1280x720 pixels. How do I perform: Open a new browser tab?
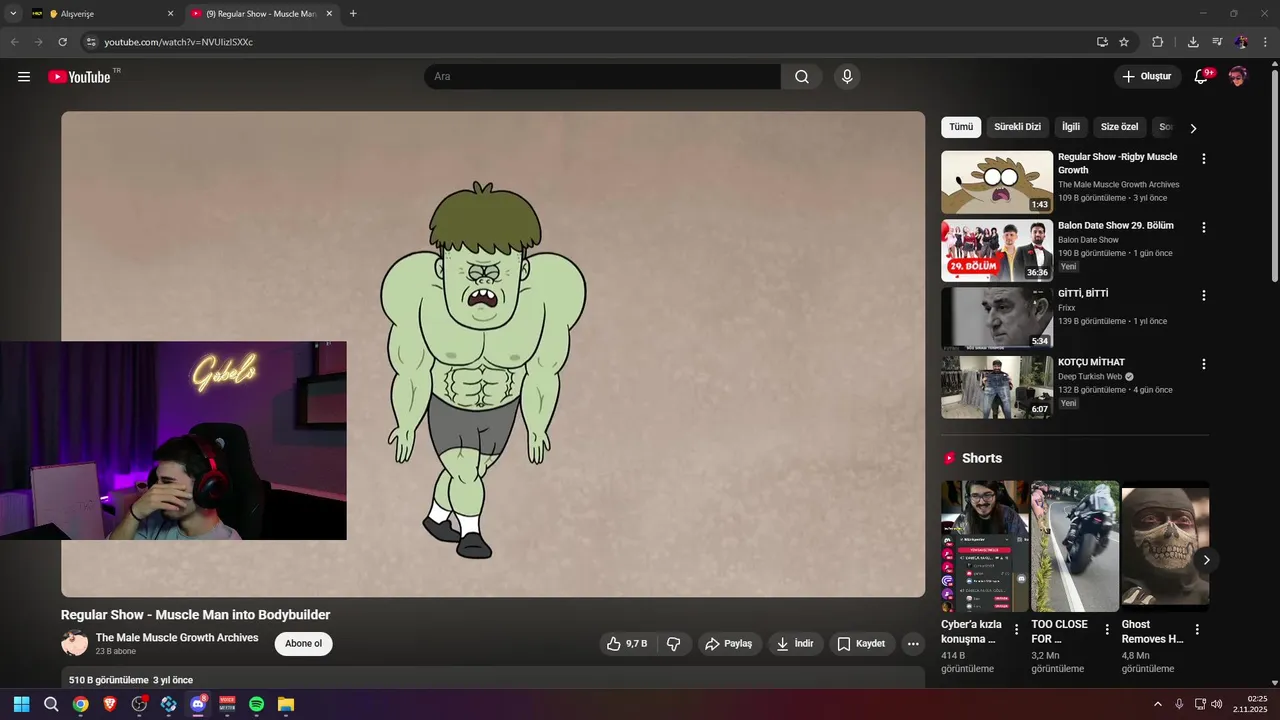point(353,14)
